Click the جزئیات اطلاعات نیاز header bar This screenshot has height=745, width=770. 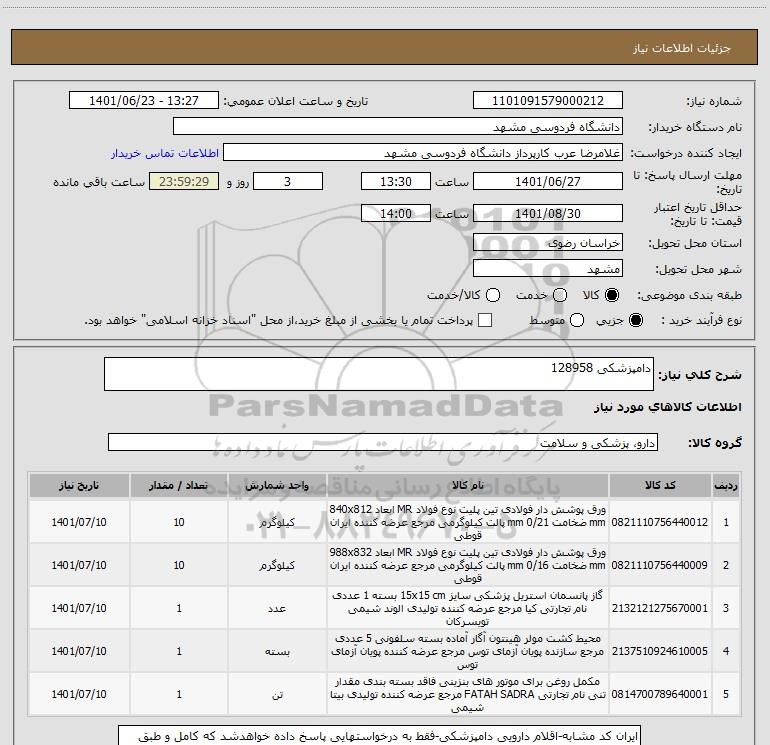(x=385, y=48)
